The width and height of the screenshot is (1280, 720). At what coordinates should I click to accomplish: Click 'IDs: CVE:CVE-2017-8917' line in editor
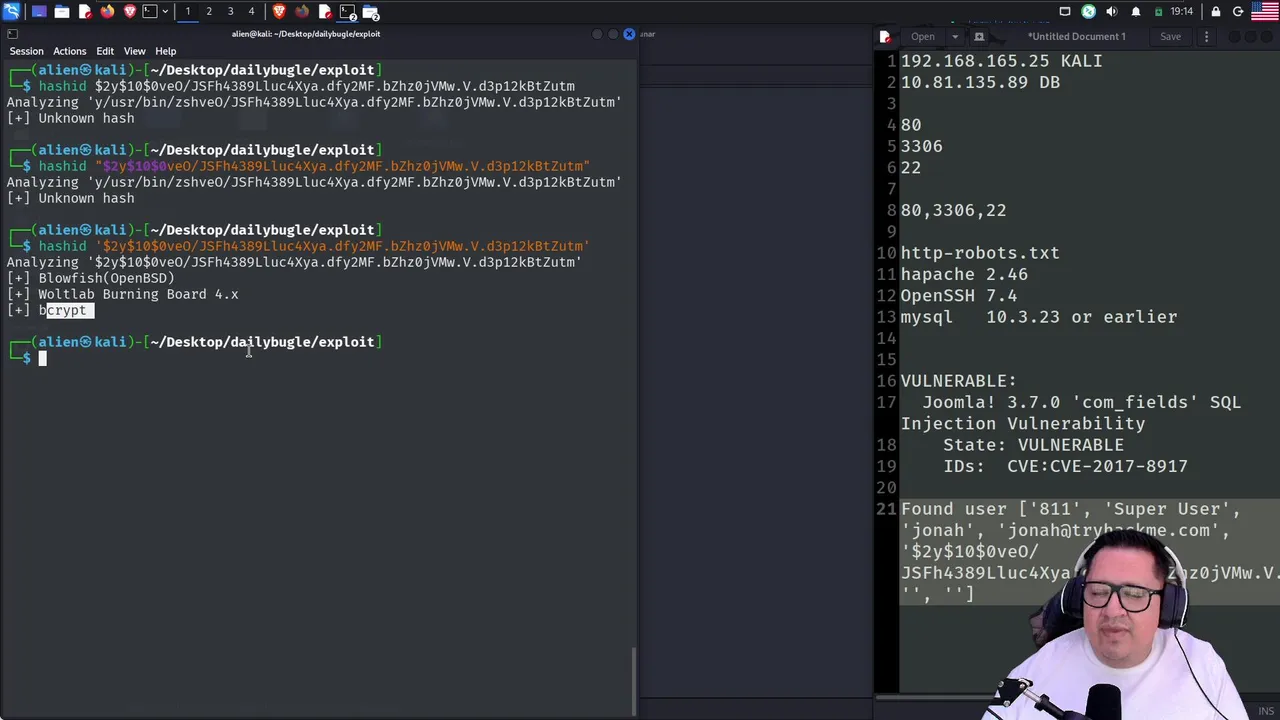(1065, 466)
